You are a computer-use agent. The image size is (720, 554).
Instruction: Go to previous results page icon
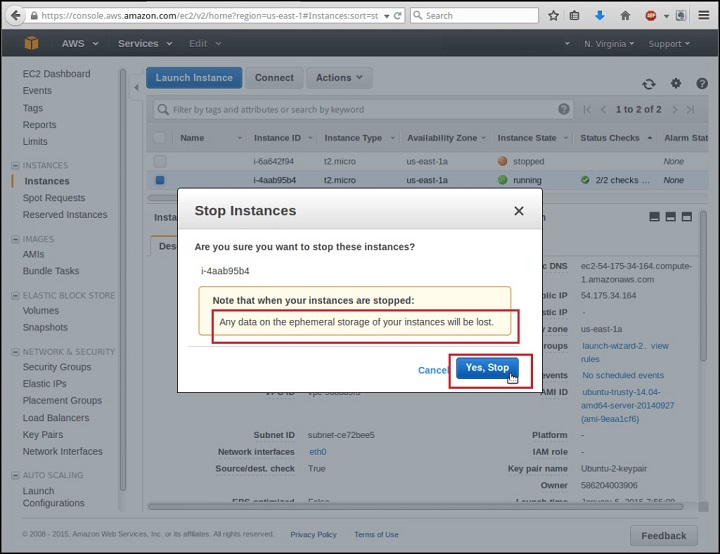[603, 110]
